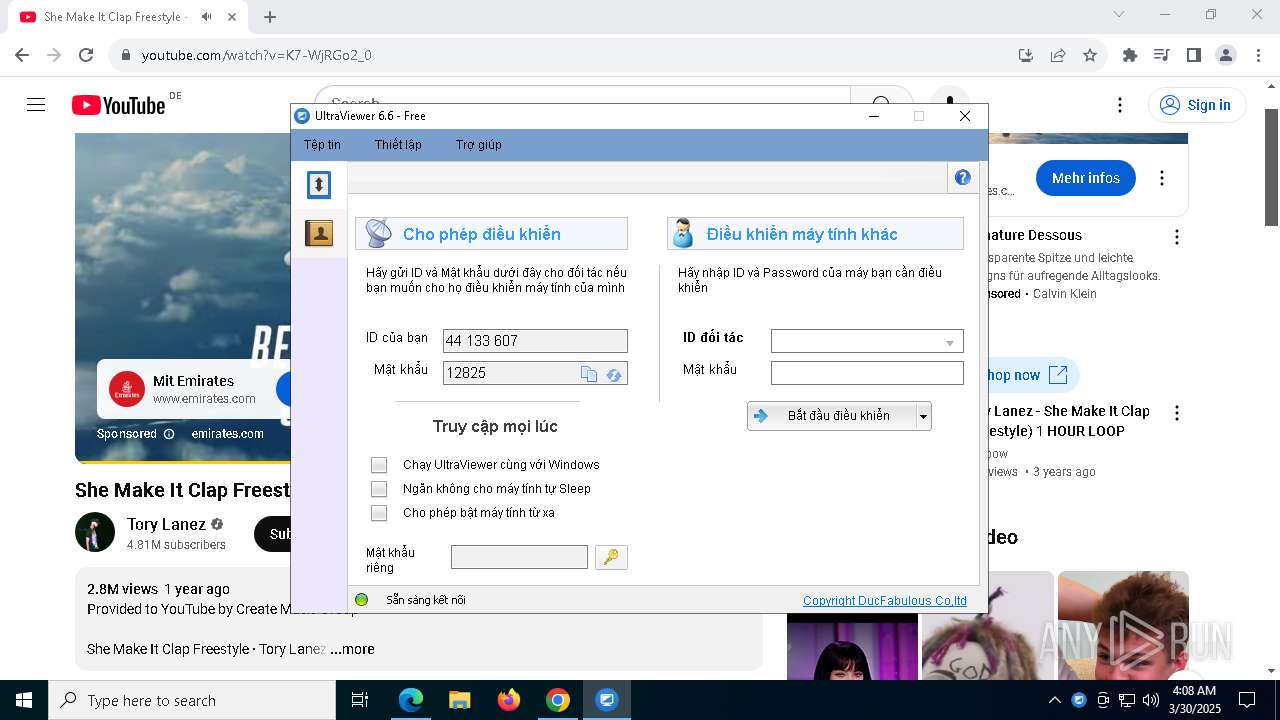1280x720 pixels.
Task: Click the Bắt đầu điều khiển button
Action: pyautogui.click(x=832, y=416)
